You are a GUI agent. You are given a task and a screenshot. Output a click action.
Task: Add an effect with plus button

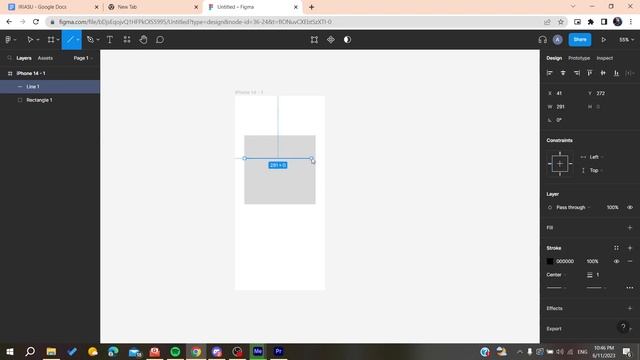tap(630, 308)
